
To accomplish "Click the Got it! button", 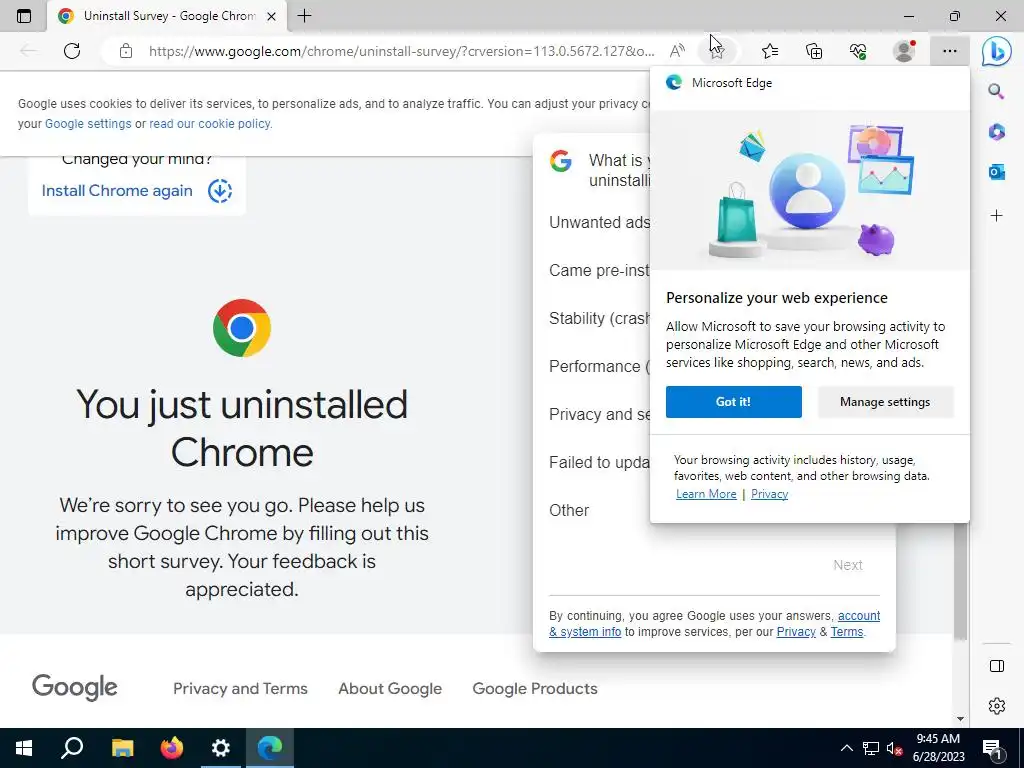I will [x=733, y=402].
